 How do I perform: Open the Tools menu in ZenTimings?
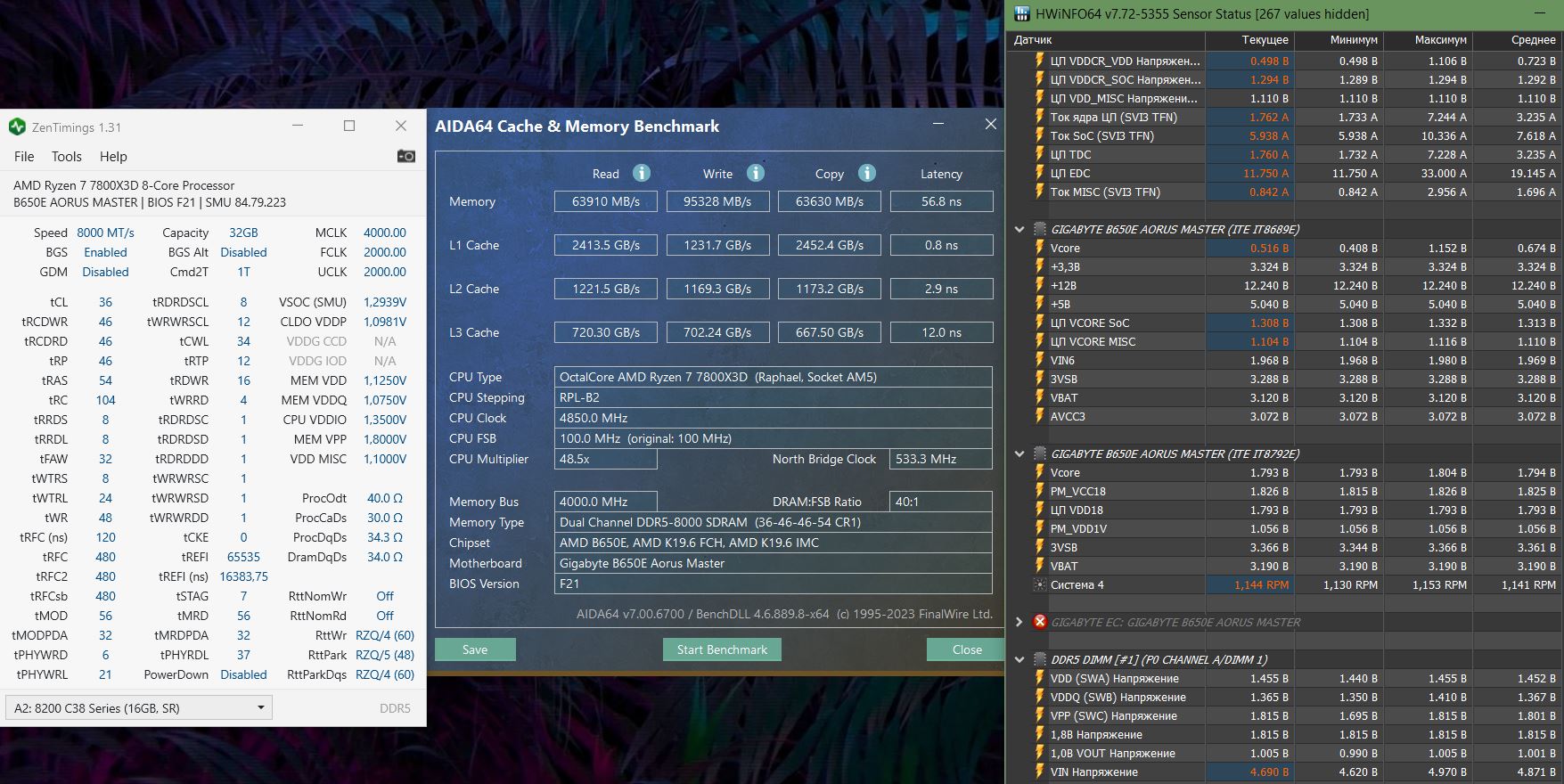(x=66, y=157)
